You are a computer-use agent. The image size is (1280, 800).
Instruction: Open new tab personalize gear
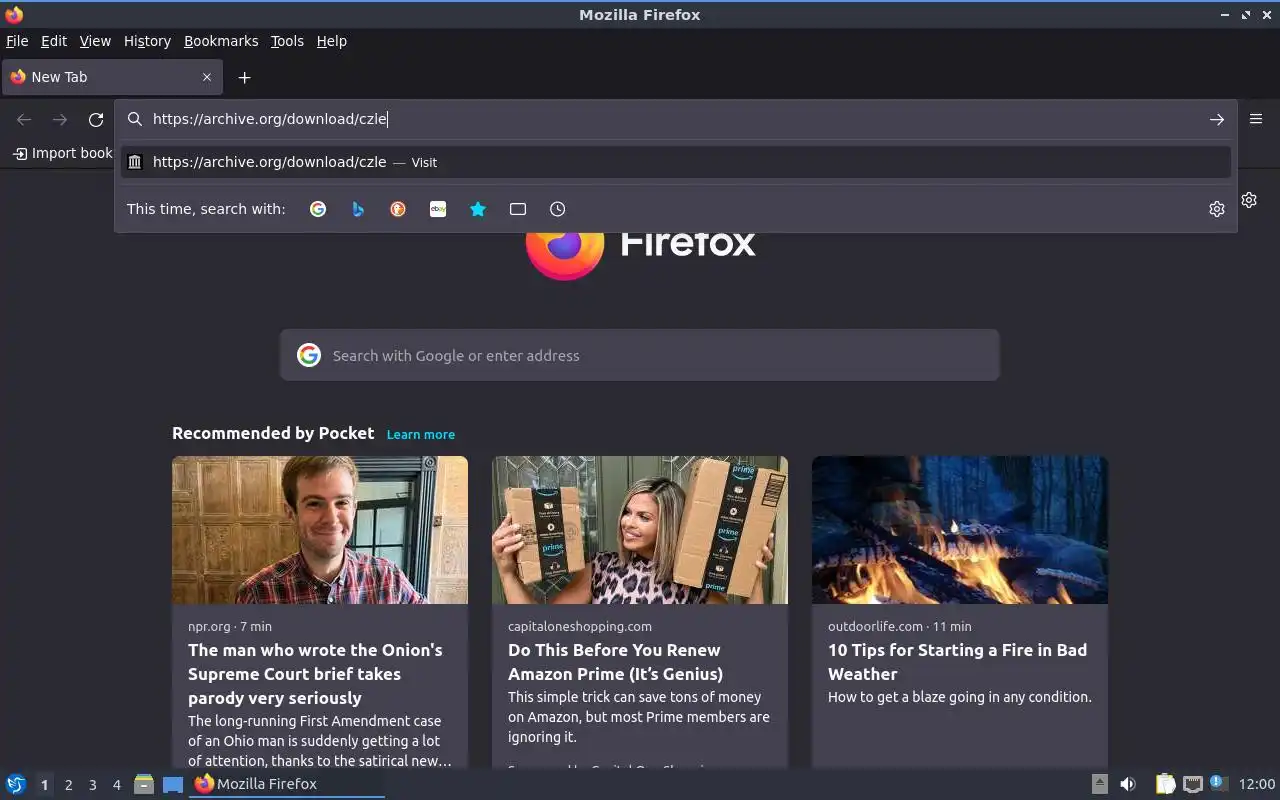point(1249,200)
